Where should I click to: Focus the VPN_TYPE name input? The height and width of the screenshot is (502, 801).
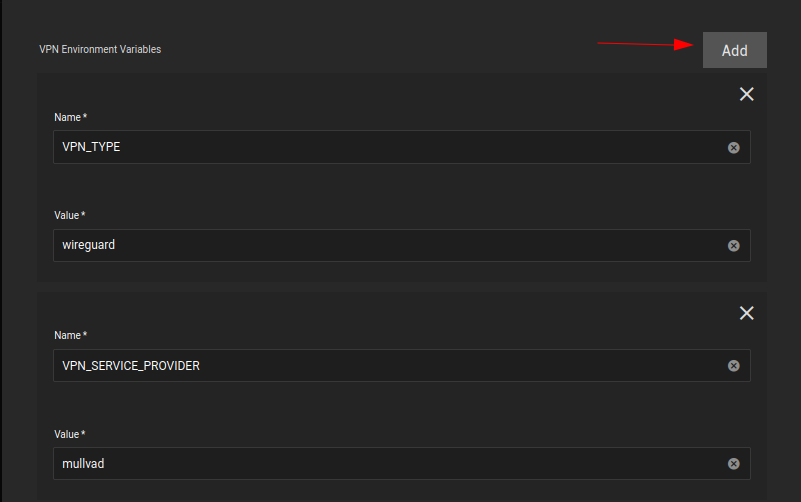[380, 147]
